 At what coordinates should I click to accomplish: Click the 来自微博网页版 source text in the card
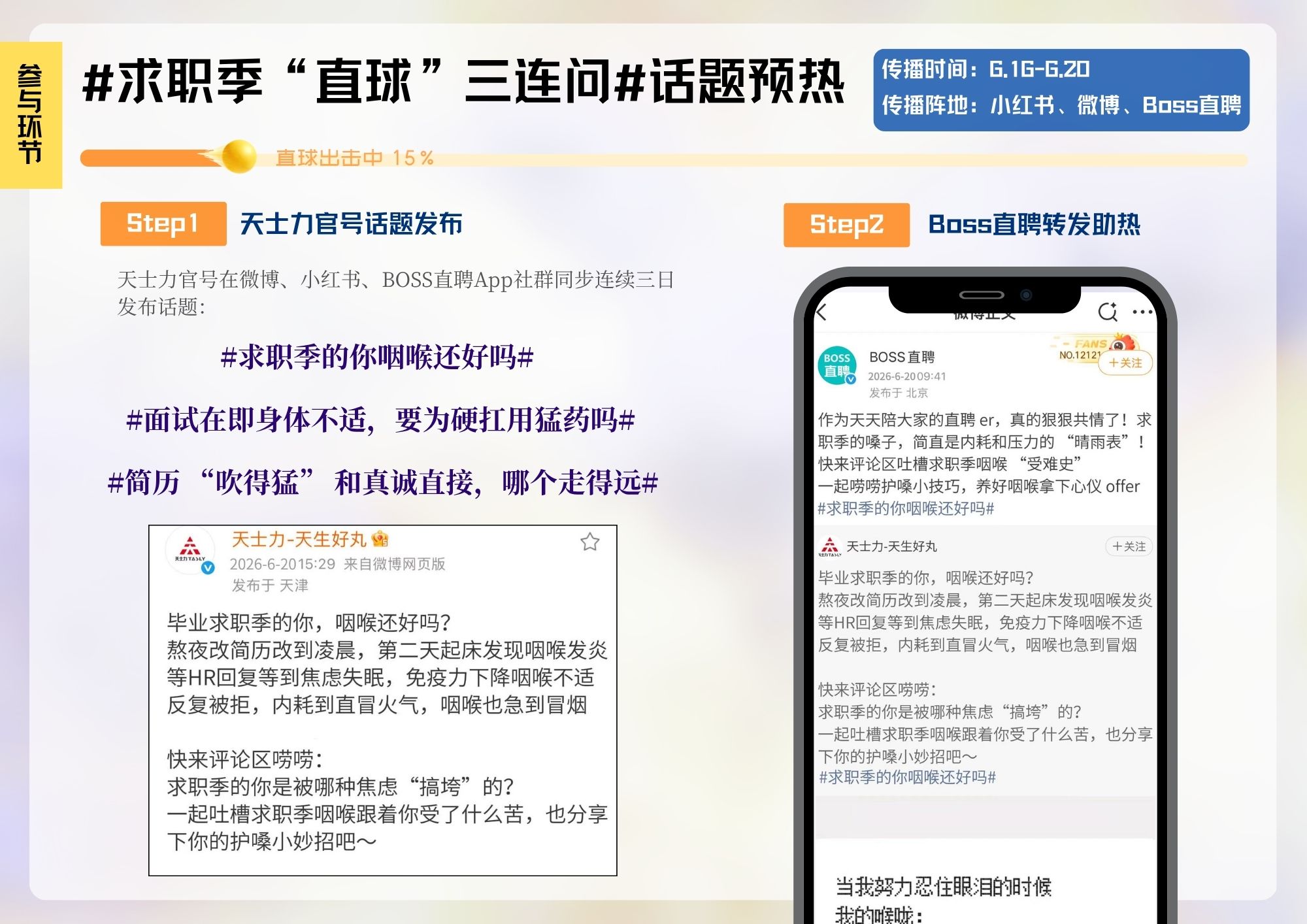click(x=394, y=564)
